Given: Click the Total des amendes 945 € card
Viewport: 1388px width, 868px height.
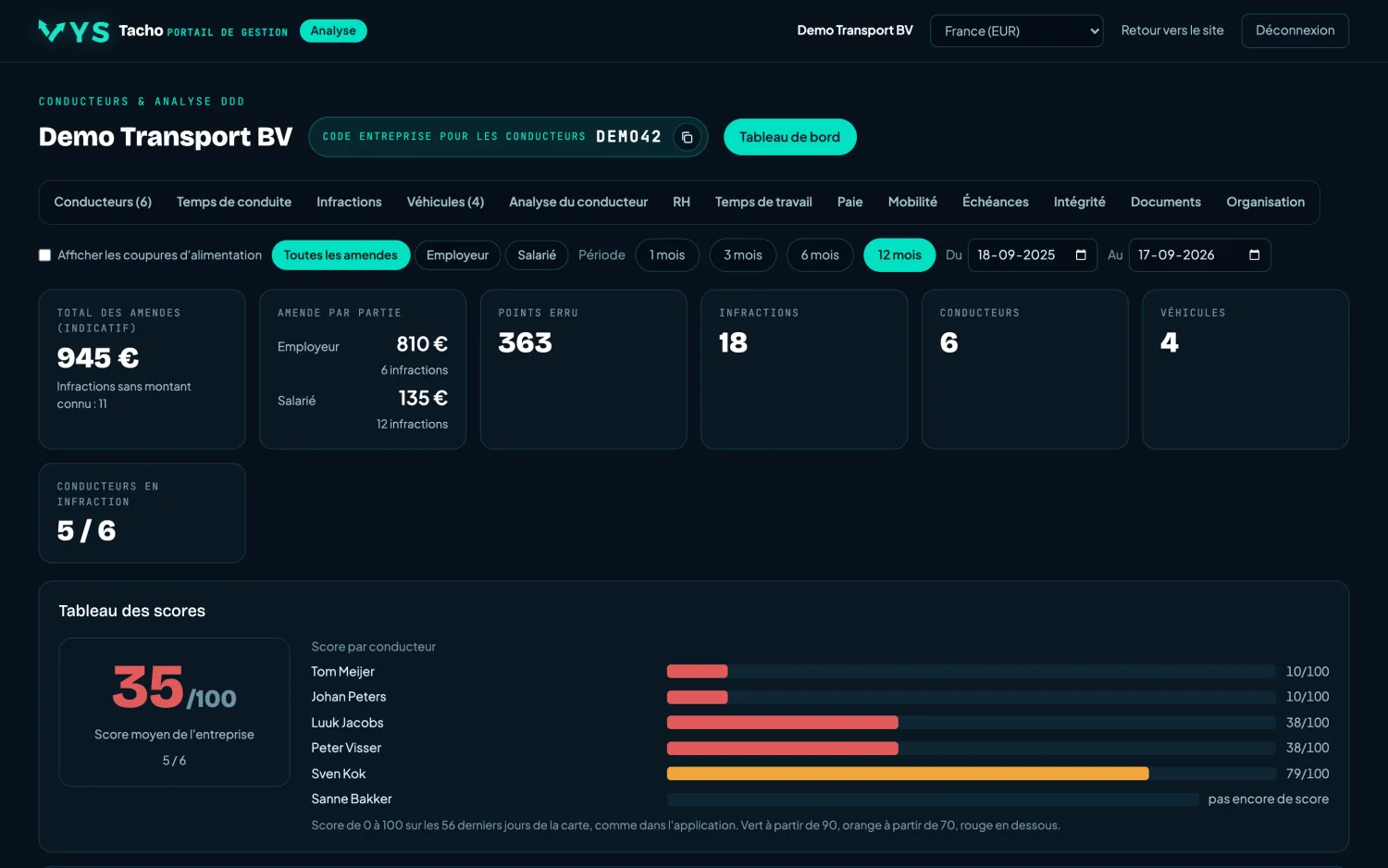Looking at the screenshot, I should tap(143, 369).
